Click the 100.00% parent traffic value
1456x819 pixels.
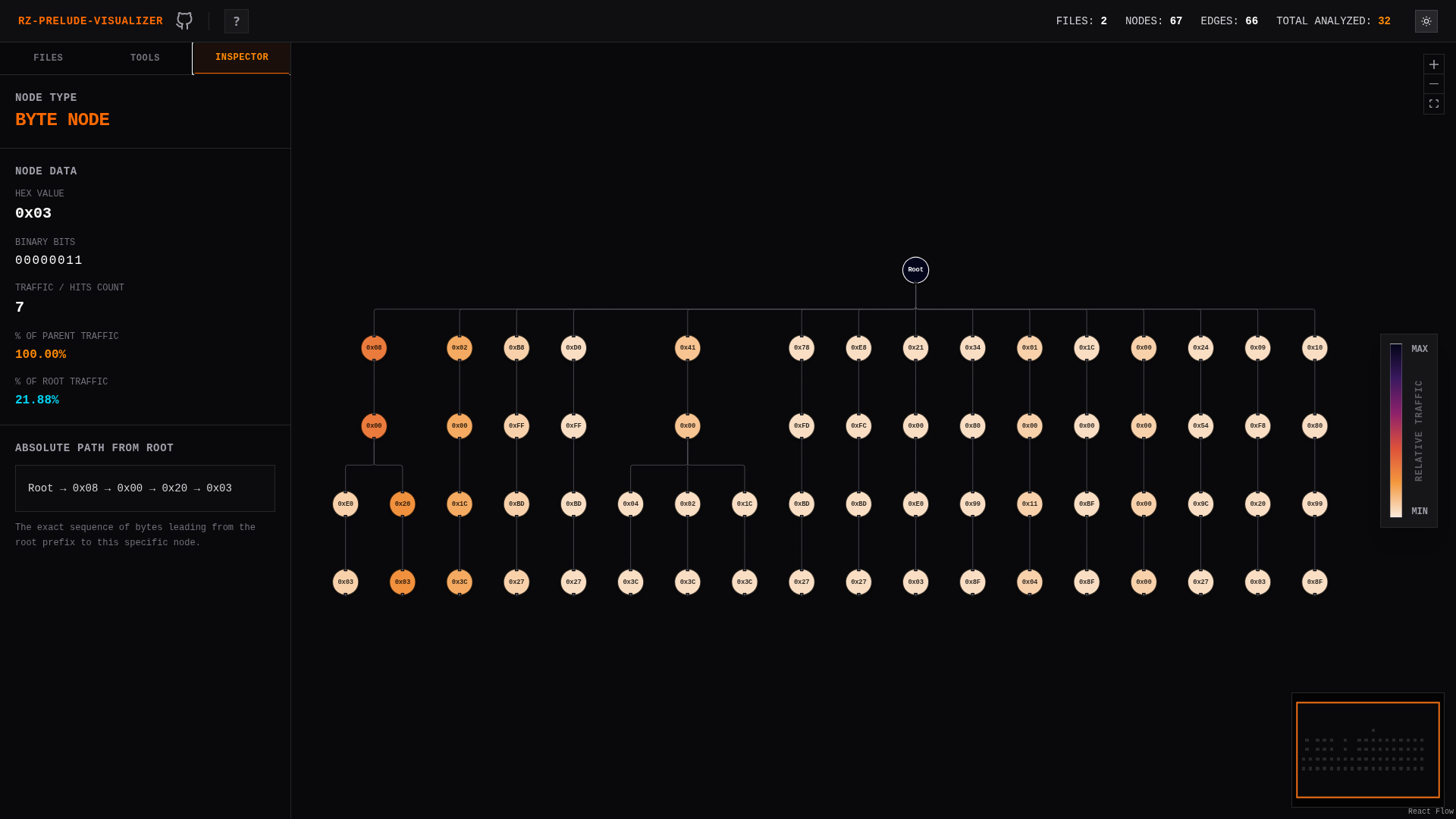[x=41, y=355]
